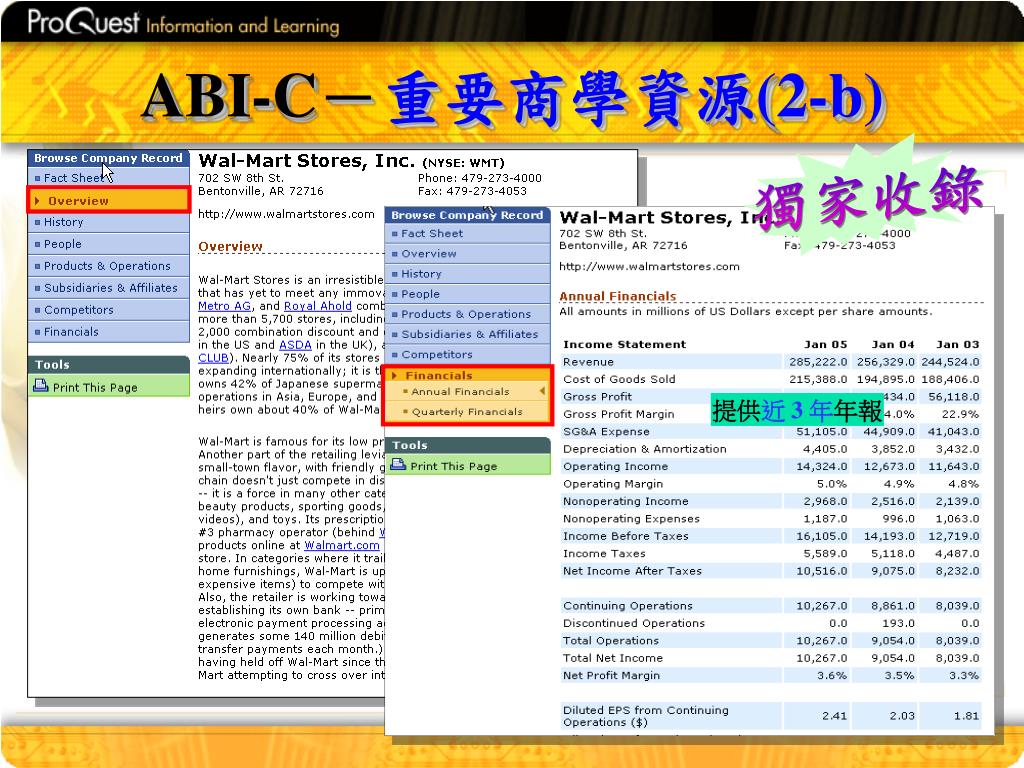Click the Overview row's arrow marker, left sidebar
The width and height of the screenshot is (1024, 768).
(37, 201)
